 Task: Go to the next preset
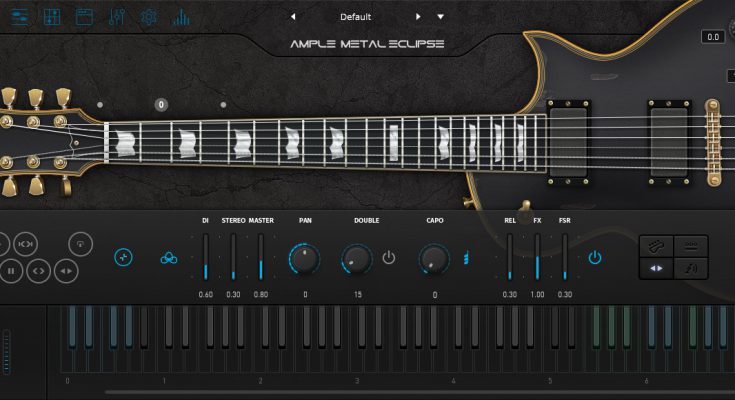point(418,17)
